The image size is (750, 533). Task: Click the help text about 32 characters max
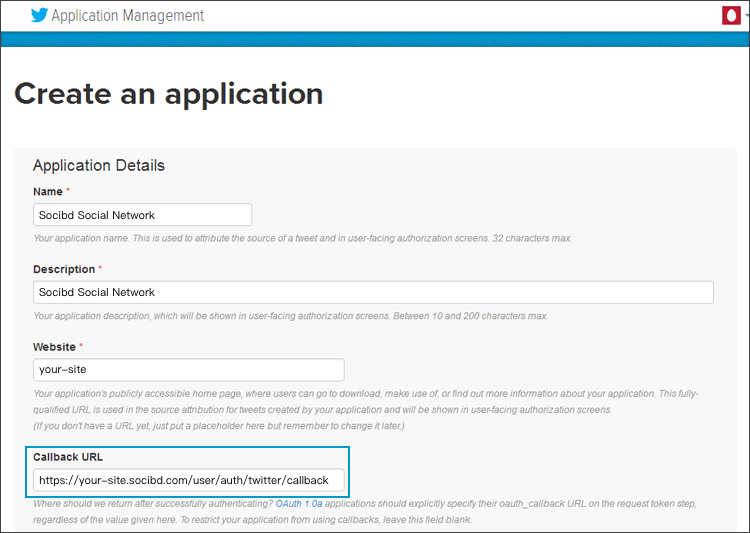click(x=302, y=238)
